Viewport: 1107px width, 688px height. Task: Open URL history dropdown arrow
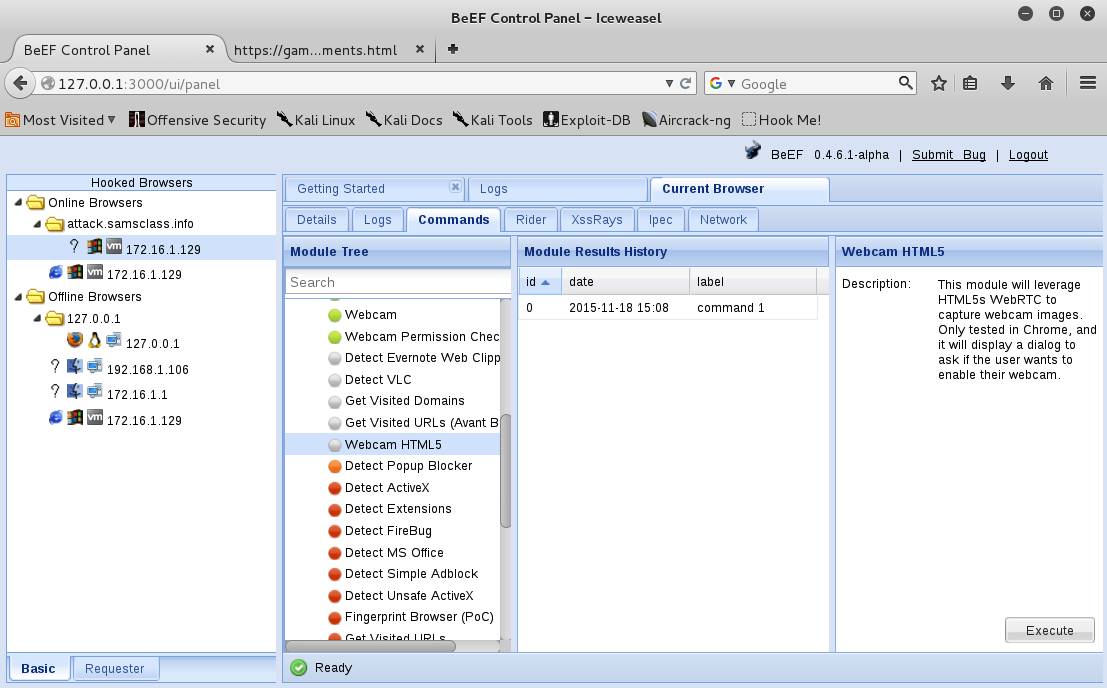[x=669, y=83]
